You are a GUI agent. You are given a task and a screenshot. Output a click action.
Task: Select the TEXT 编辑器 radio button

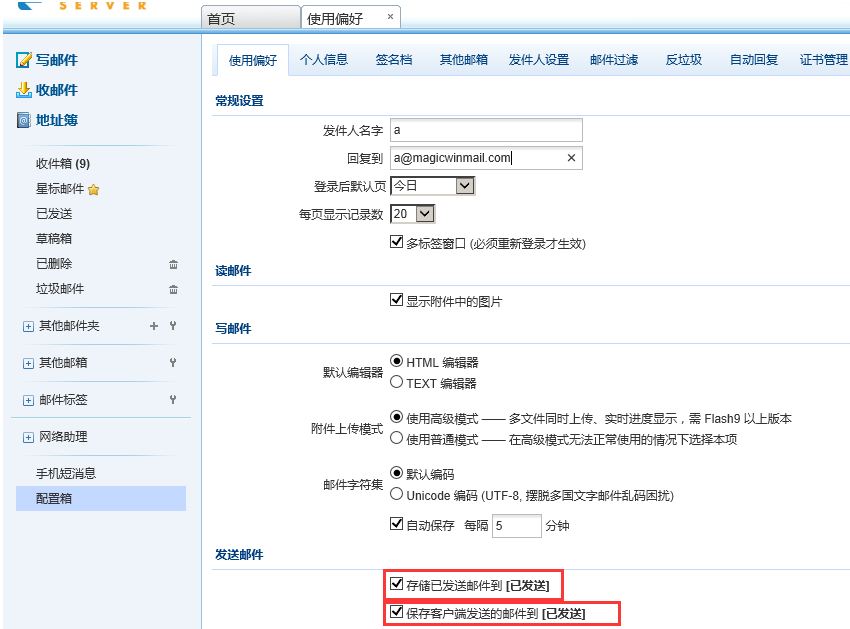(397, 382)
